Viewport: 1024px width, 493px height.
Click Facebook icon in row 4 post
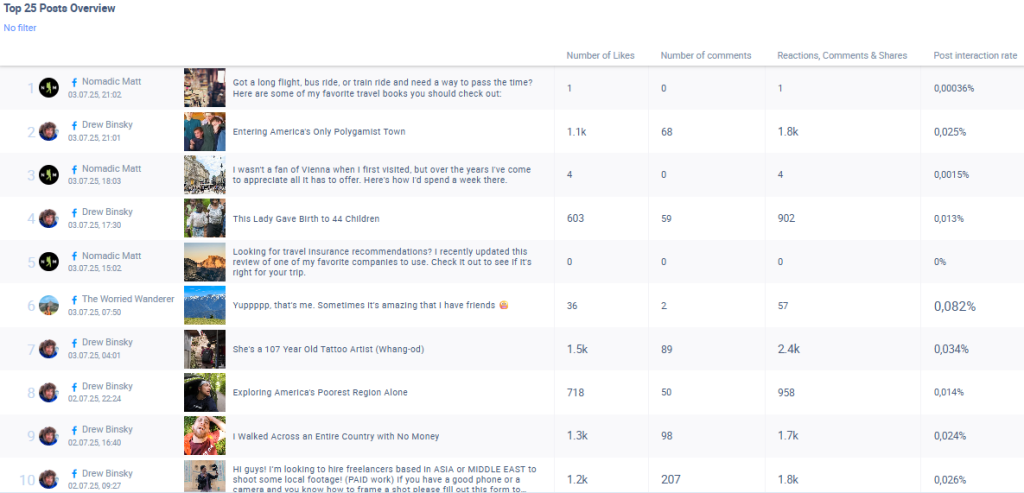pos(75,212)
